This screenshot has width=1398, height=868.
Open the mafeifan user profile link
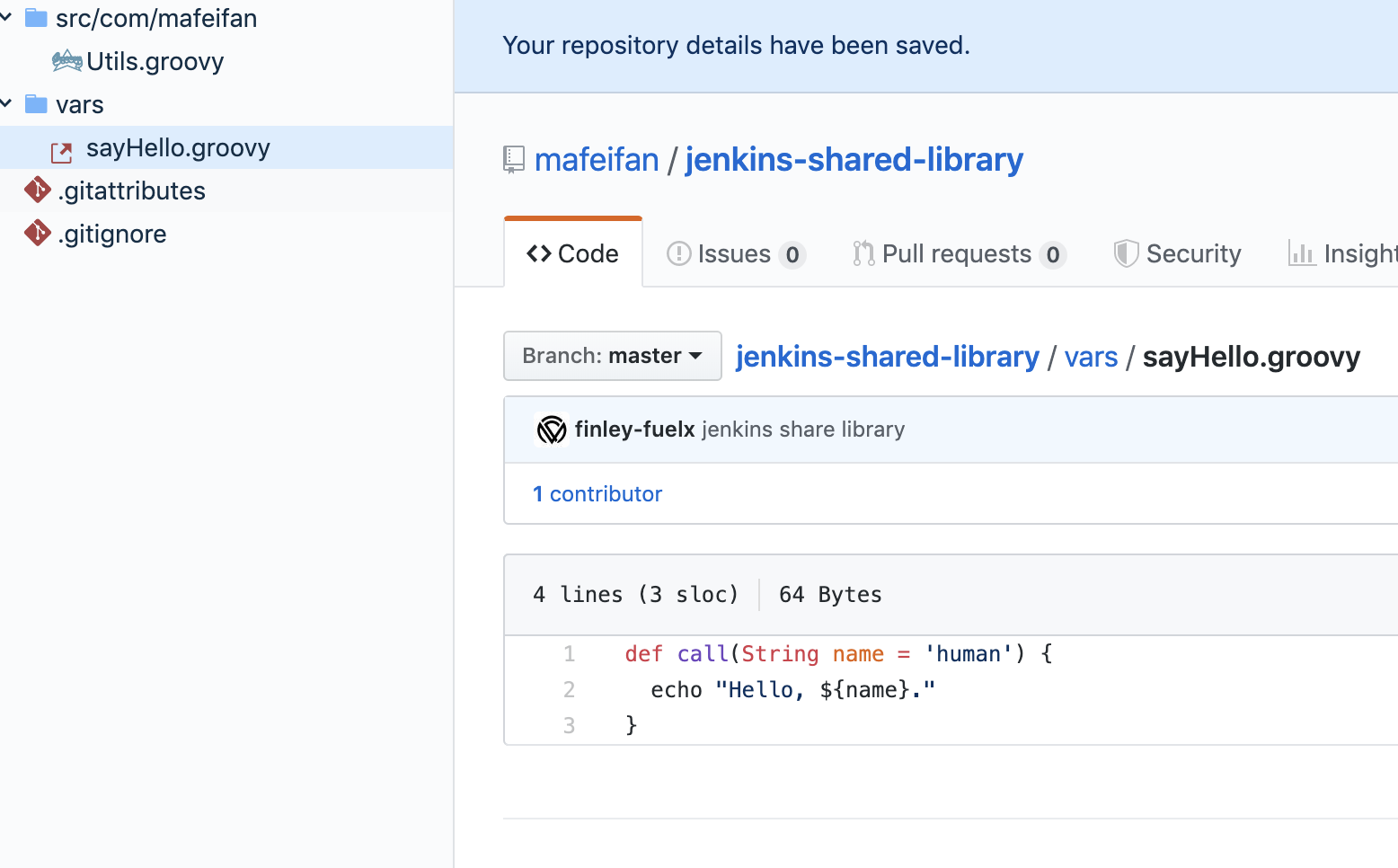(x=597, y=160)
